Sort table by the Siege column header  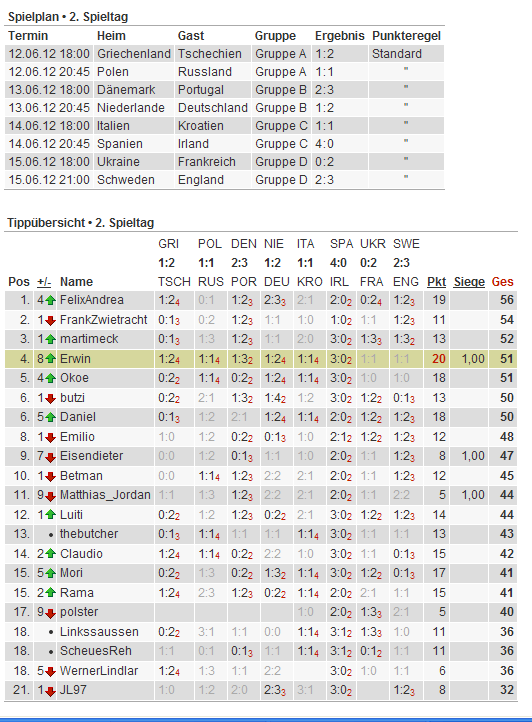469,282
